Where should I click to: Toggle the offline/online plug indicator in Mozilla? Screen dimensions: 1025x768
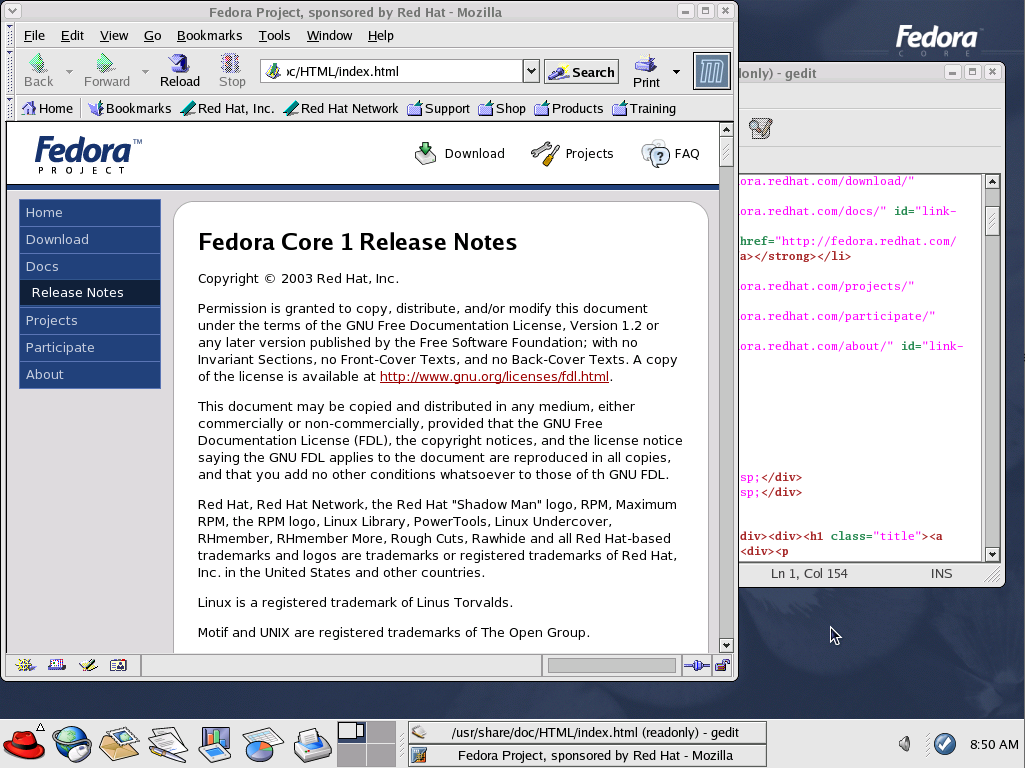click(695, 665)
